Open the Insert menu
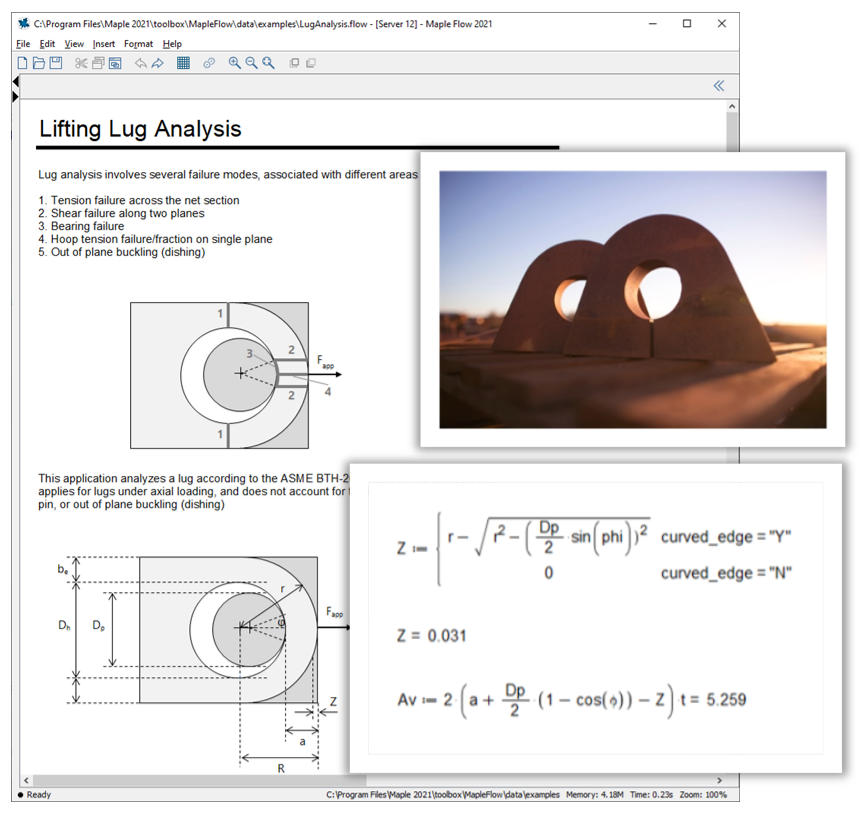Screen dimensions: 864x813 (x=104, y=44)
